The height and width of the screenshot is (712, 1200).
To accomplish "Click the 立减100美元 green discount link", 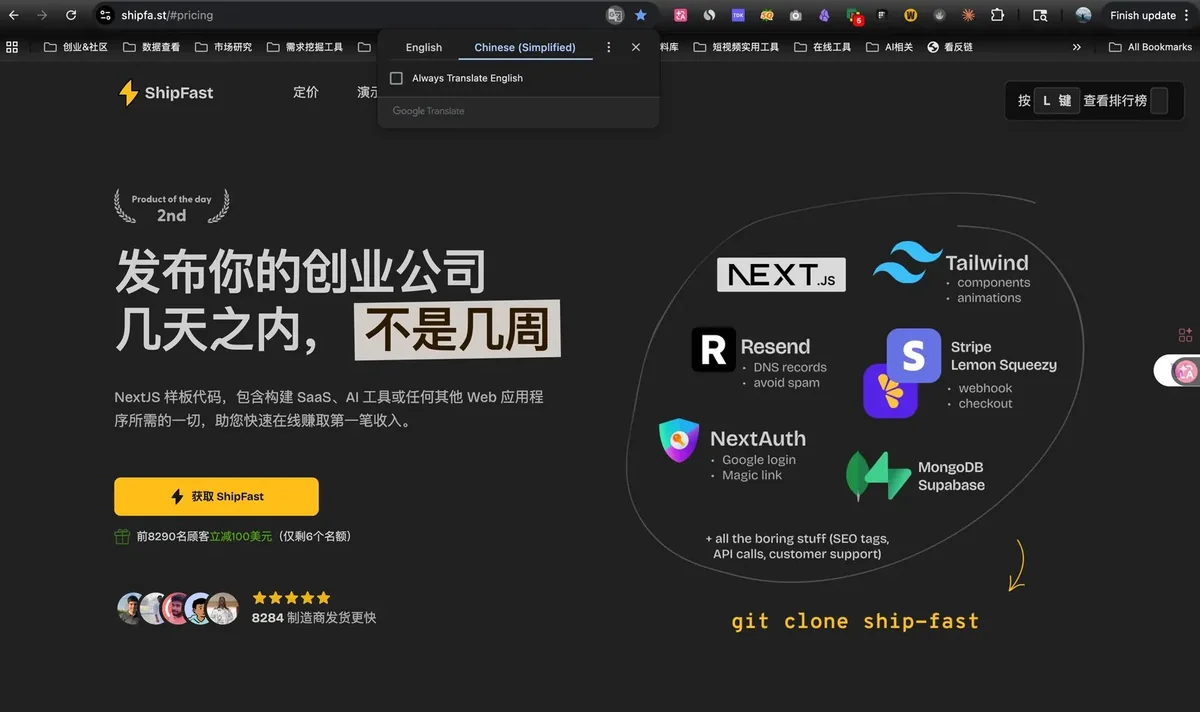I will (241, 537).
